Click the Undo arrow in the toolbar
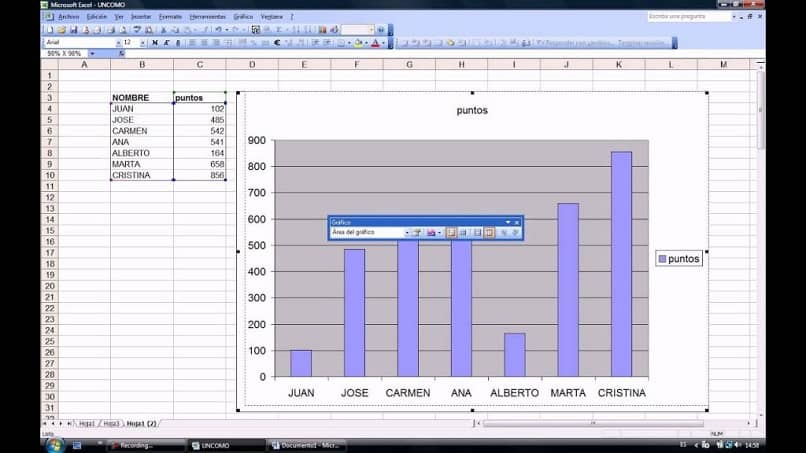This screenshot has height=453, width=806. coord(217,30)
